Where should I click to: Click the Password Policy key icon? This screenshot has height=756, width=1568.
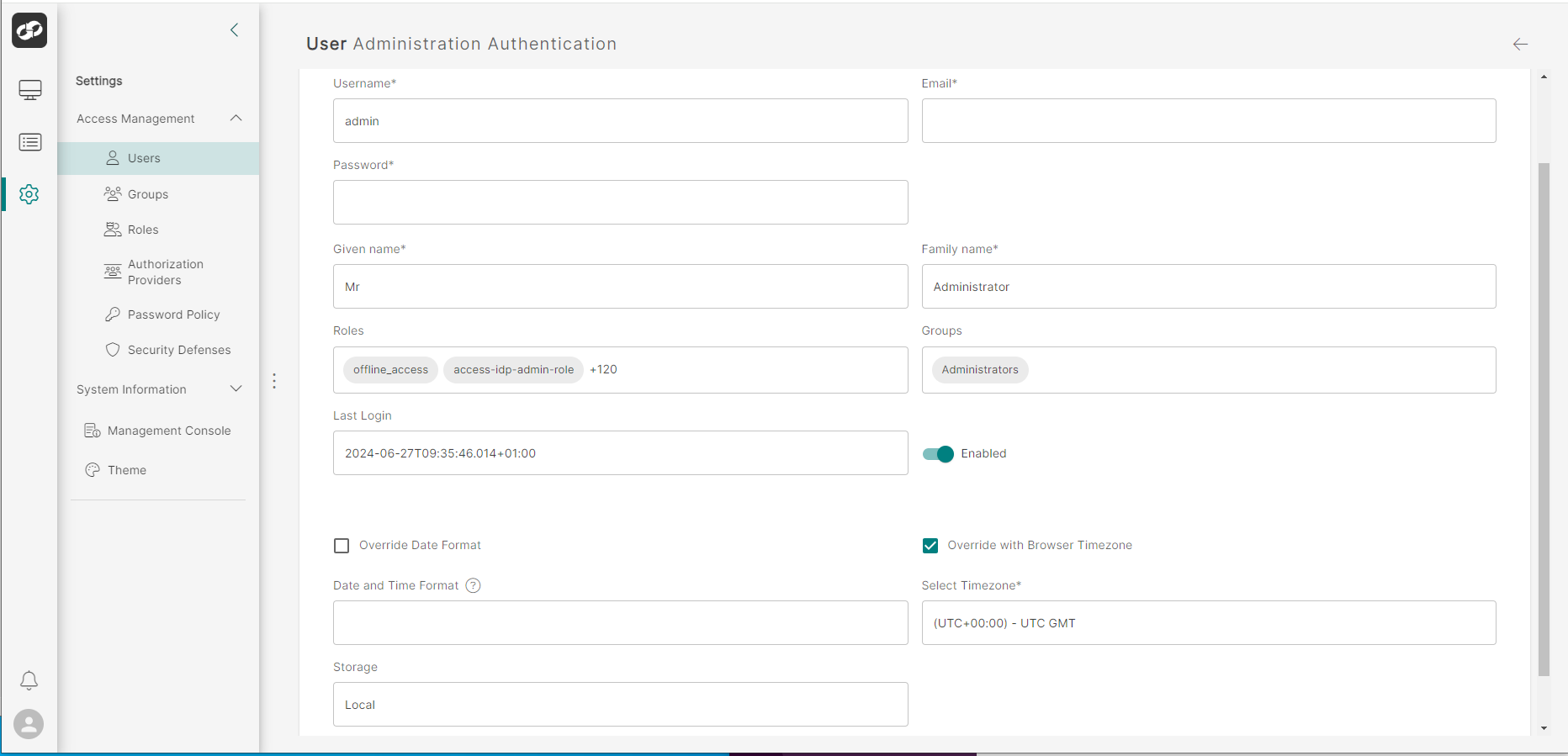(113, 315)
